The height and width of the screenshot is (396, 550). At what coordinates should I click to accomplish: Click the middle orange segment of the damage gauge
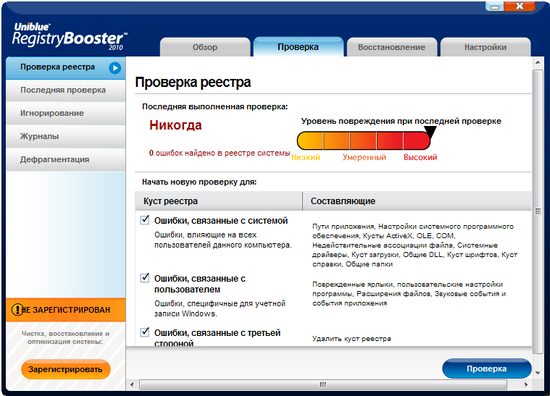tap(363, 141)
